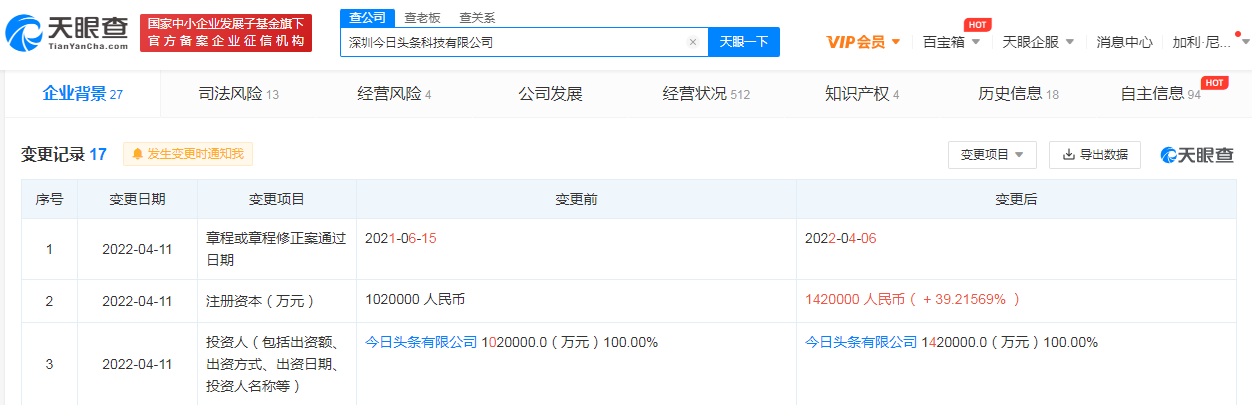Select the 2022-04-06 after-change date
Screen dimensions: 1252x405
[840, 238]
